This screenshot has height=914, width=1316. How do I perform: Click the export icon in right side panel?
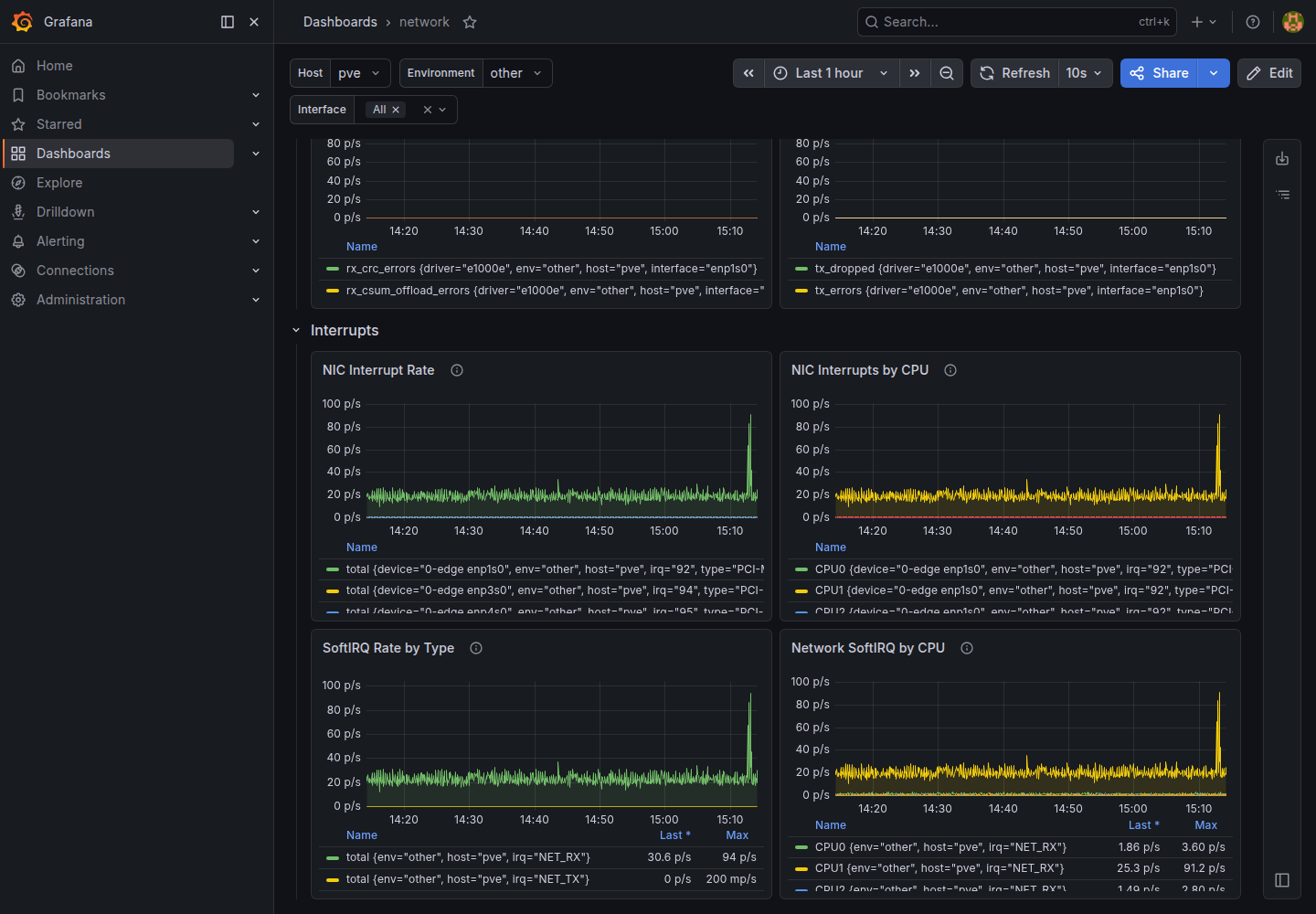[1282, 159]
